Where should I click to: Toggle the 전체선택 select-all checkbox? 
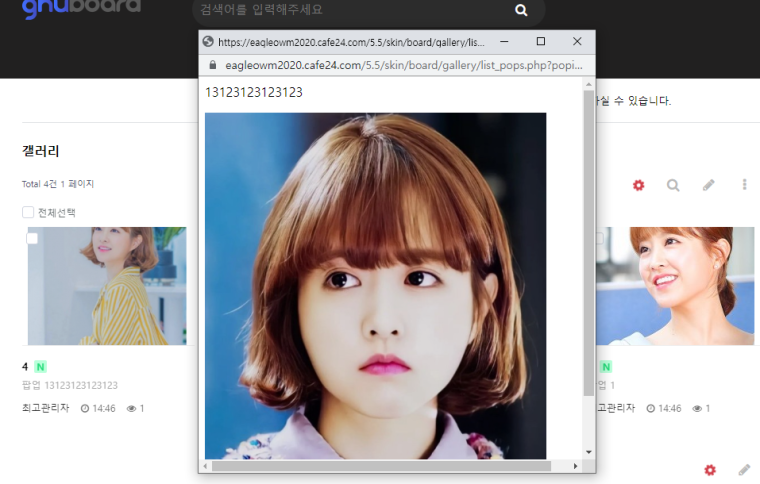click(28, 212)
